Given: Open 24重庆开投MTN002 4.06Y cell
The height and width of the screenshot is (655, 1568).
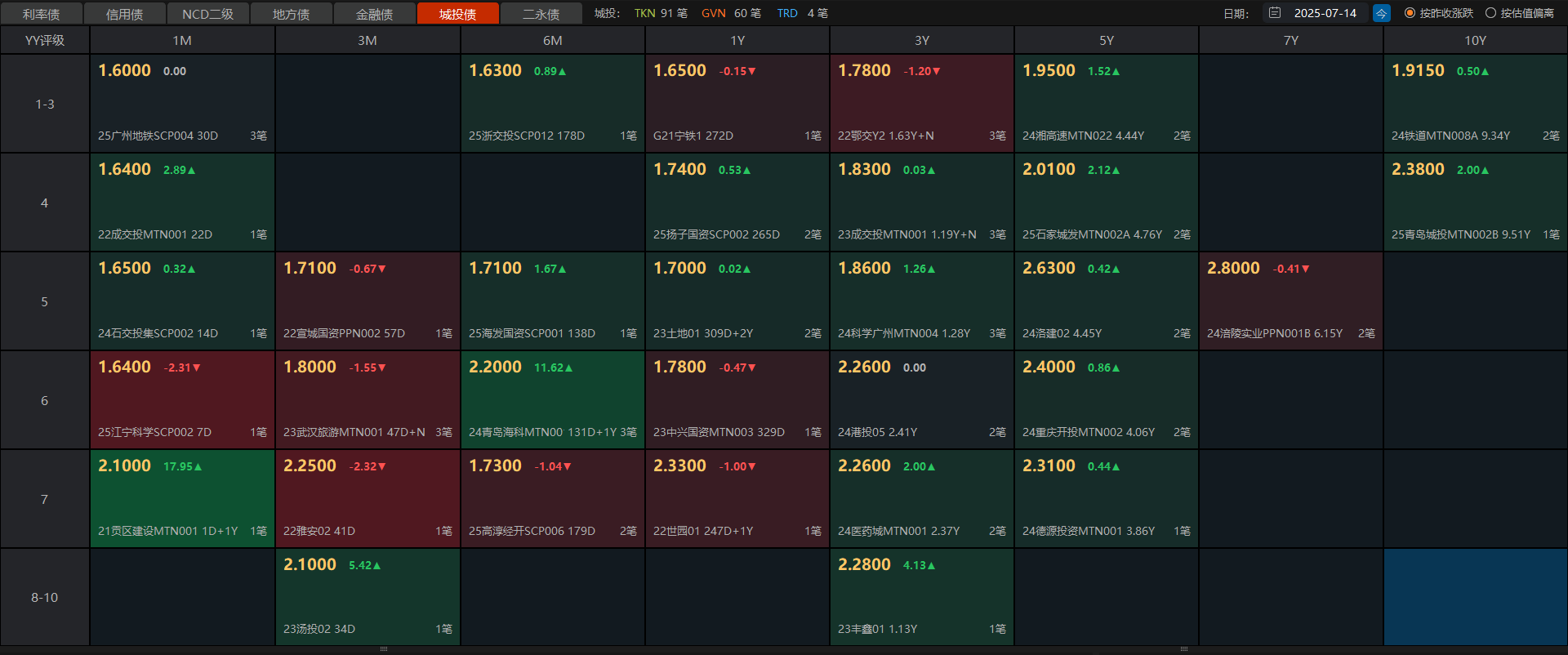Looking at the screenshot, I should tap(1107, 400).
